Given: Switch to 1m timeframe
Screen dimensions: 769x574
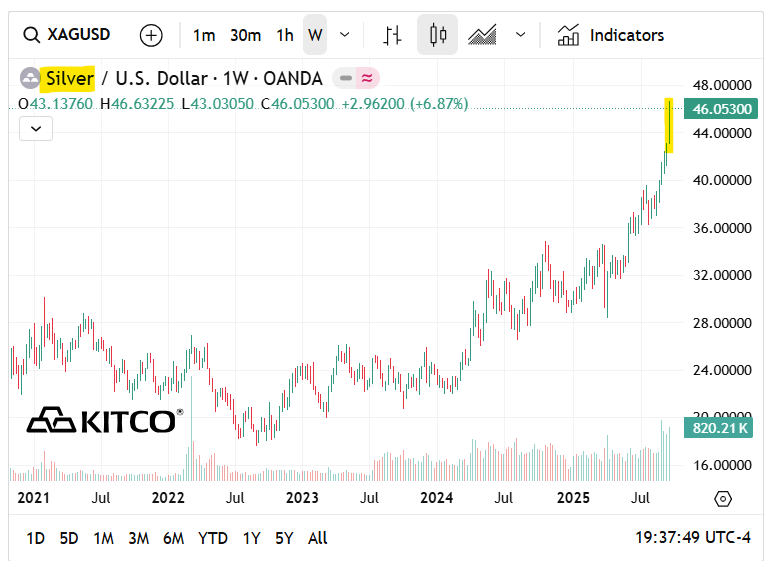Looking at the screenshot, I should pos(204,35).
